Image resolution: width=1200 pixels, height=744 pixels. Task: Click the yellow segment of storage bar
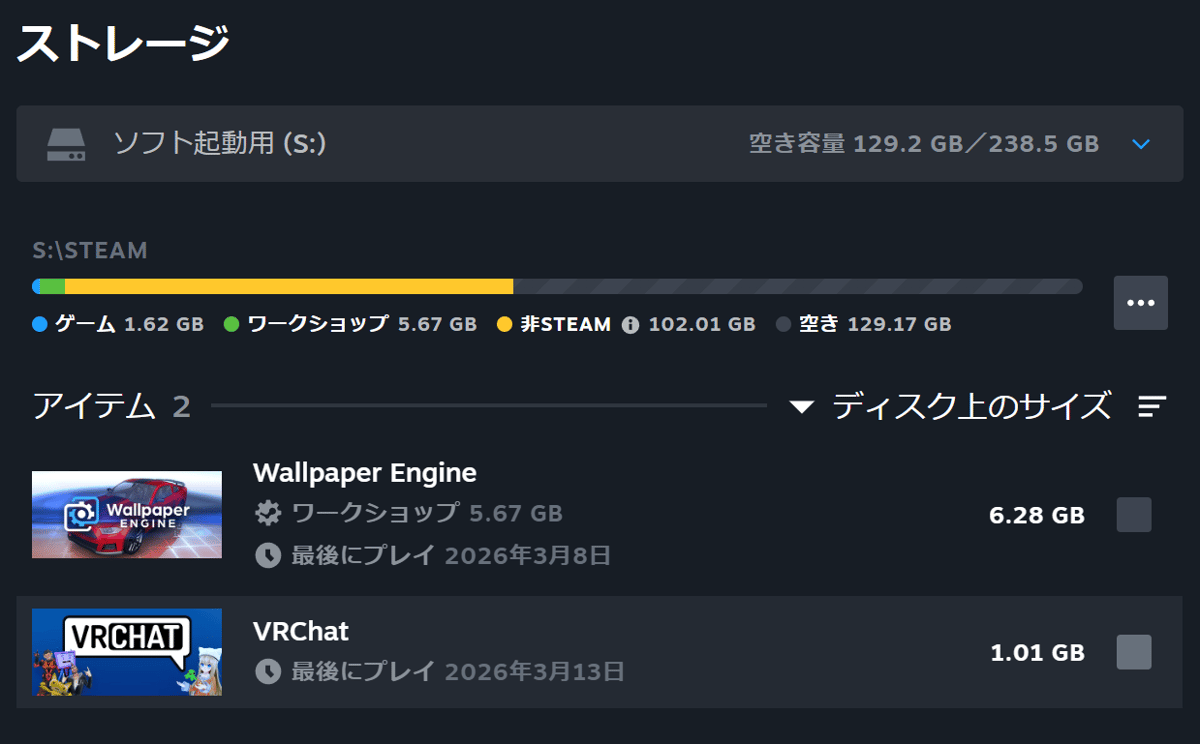coord(289,287)
